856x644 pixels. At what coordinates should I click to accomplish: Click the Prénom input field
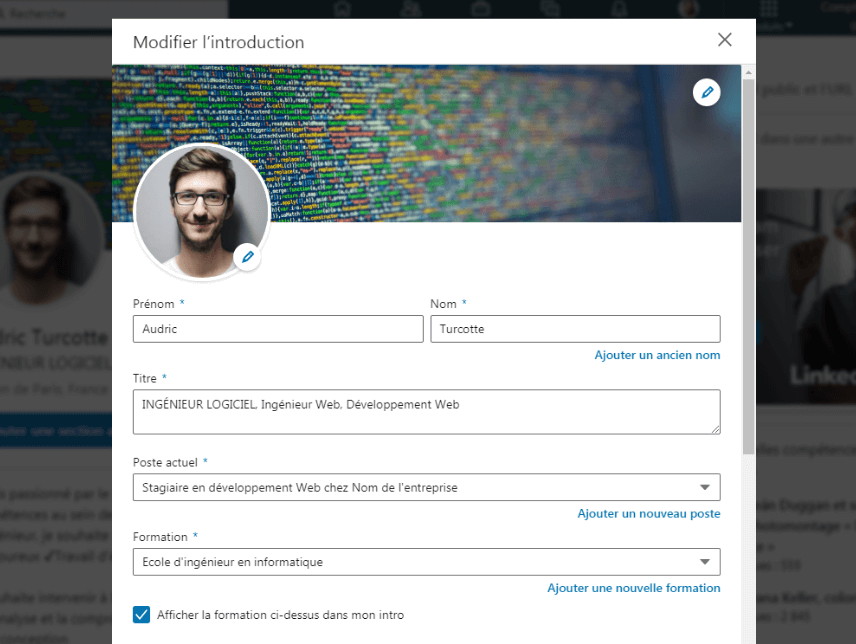278,329
